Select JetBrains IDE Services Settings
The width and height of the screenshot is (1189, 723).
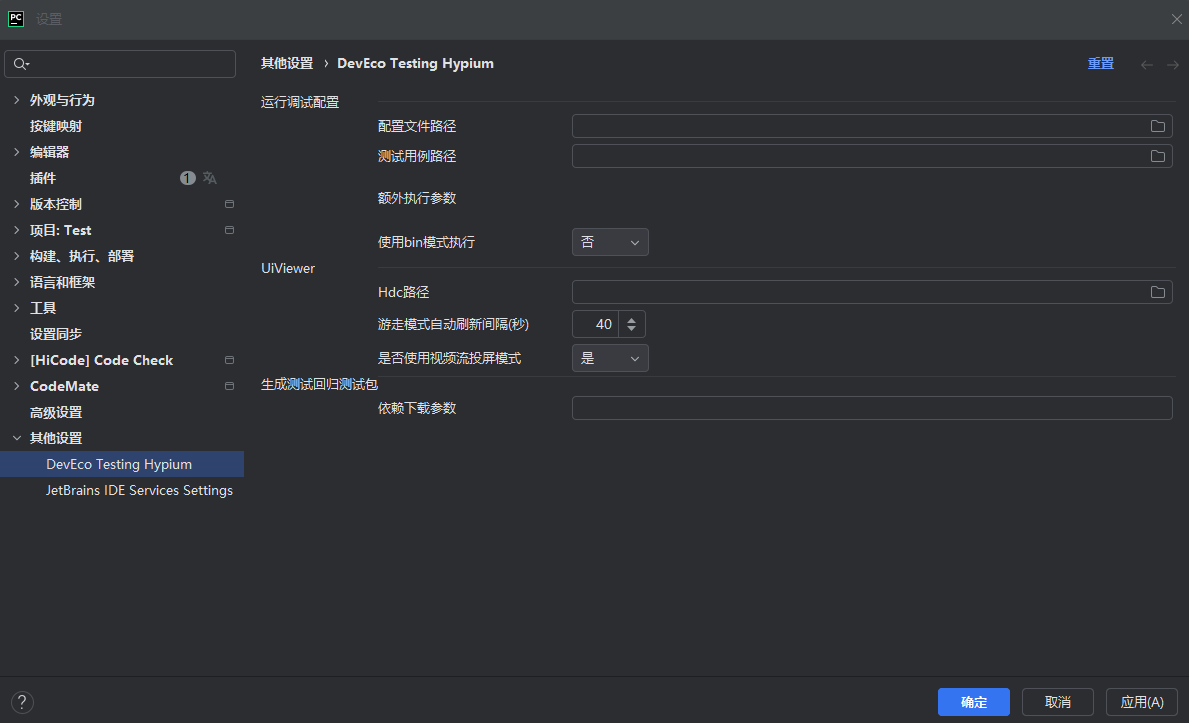coord(139,490)
